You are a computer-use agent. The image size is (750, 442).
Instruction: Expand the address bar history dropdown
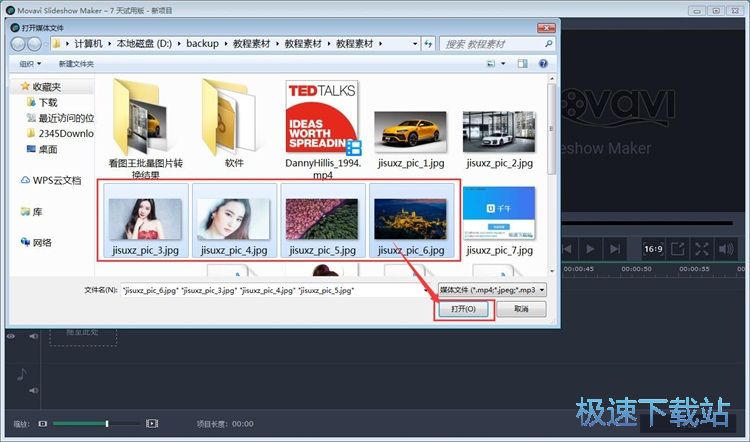tap(415, 44)
